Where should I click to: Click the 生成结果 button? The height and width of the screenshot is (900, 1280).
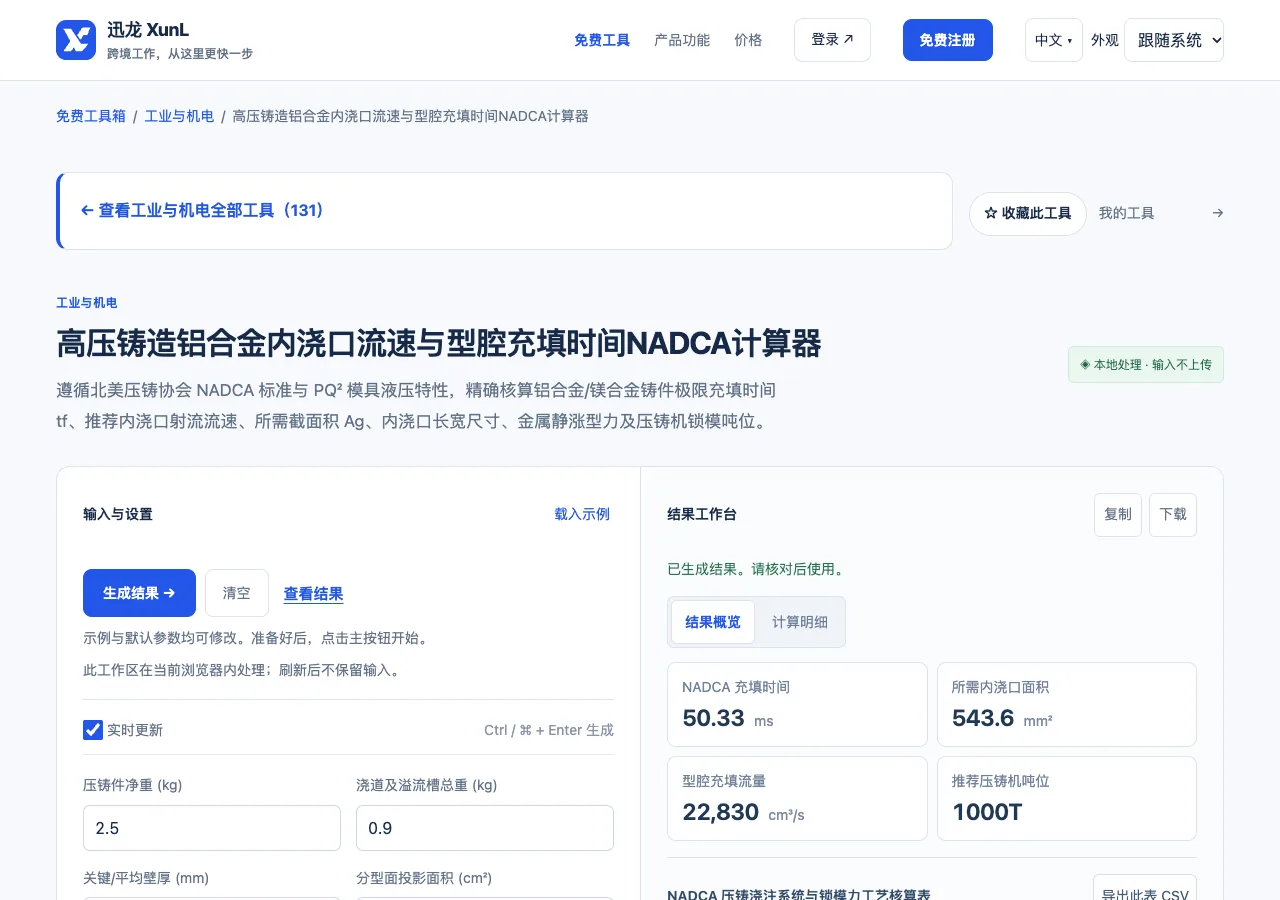[139, 593]
